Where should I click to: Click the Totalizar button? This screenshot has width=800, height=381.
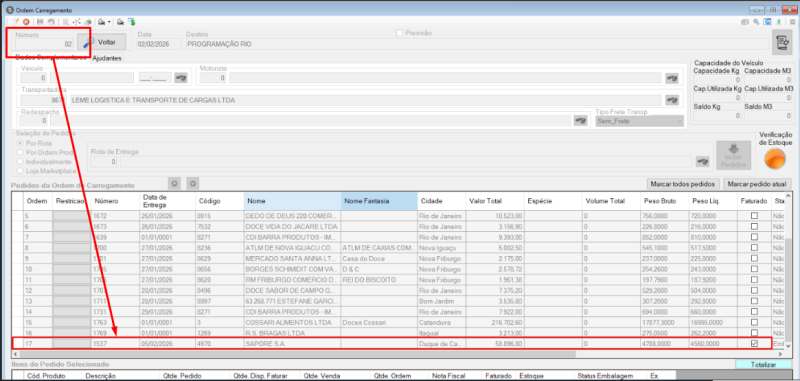click(763, 365)
